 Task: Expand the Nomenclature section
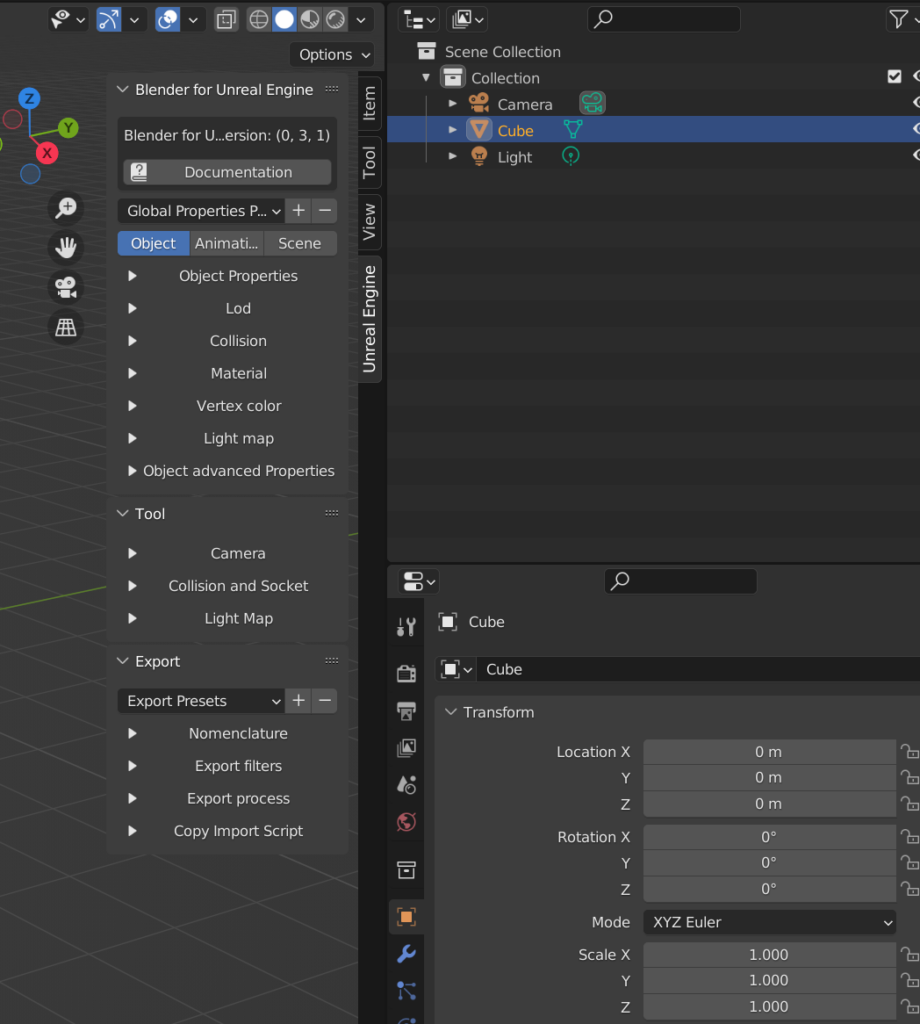133,733
